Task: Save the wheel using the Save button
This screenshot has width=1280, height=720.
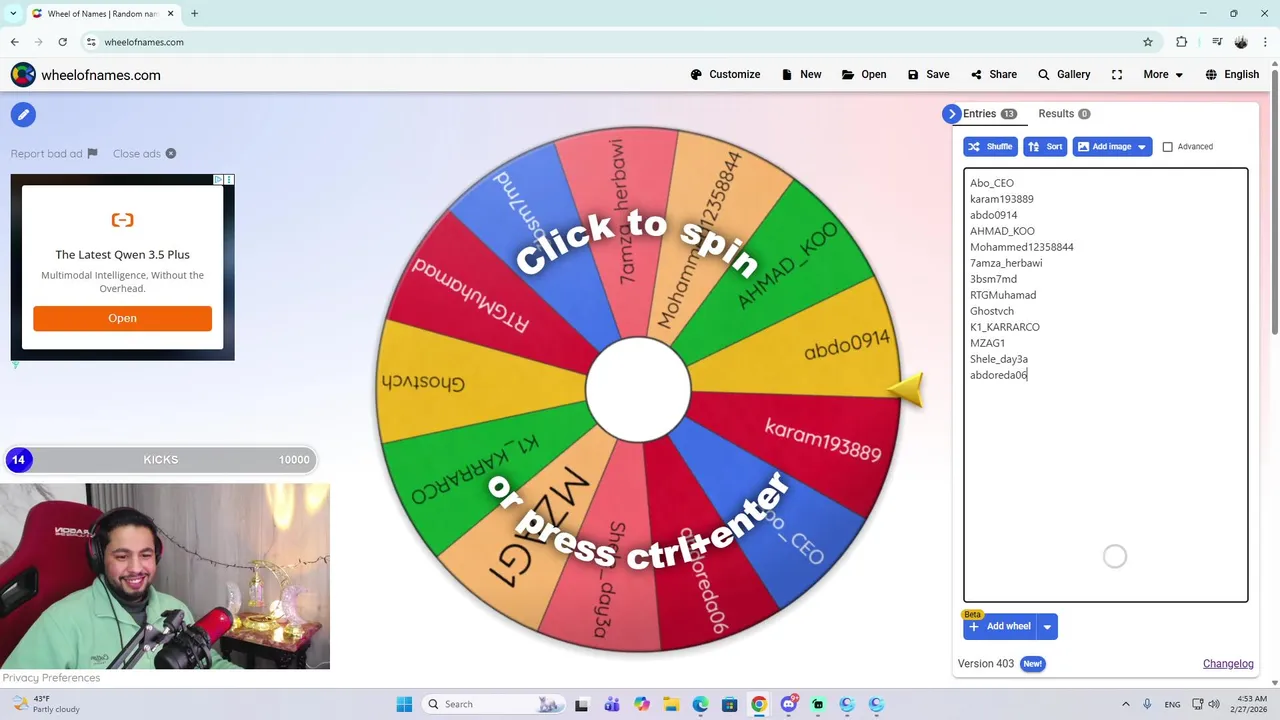Action: click(x=928, y=74)
